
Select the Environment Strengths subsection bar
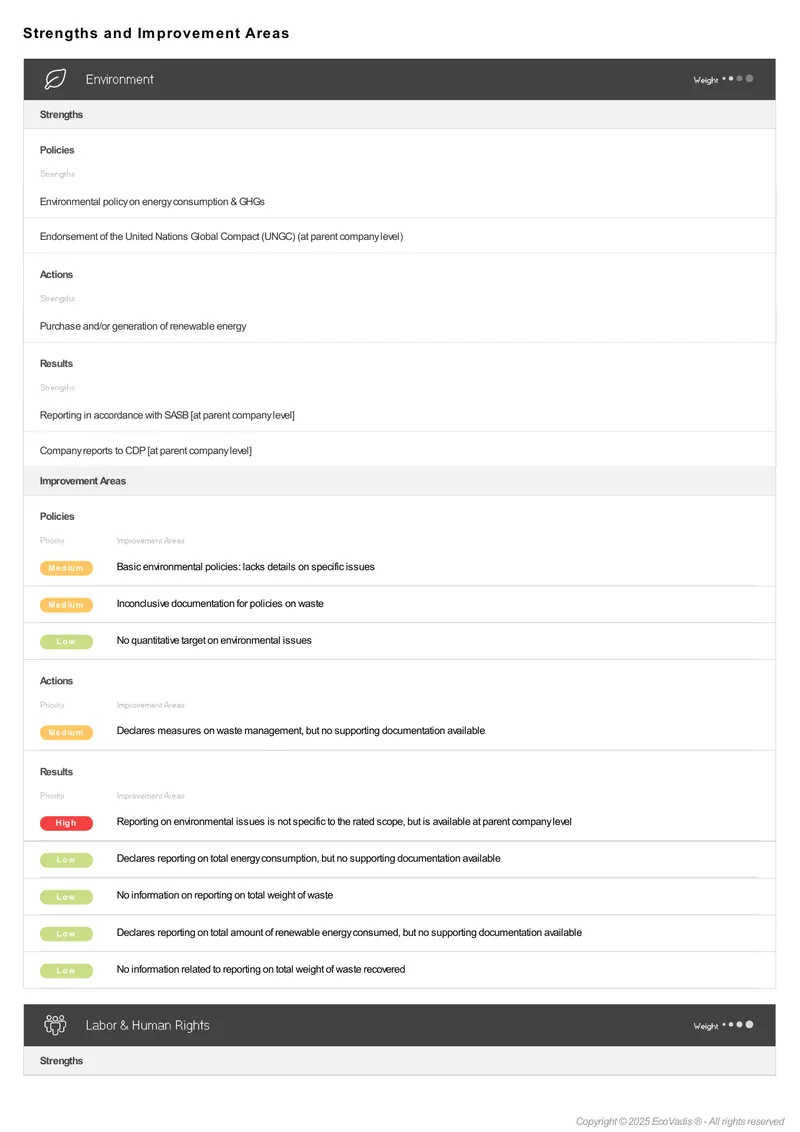tap(399, 114)
